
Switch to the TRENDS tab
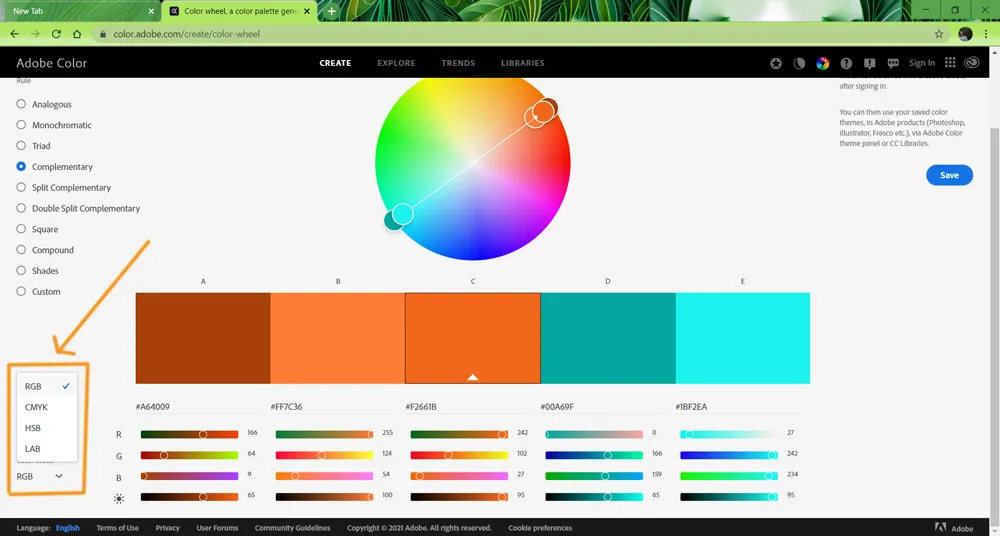(458, 63)
